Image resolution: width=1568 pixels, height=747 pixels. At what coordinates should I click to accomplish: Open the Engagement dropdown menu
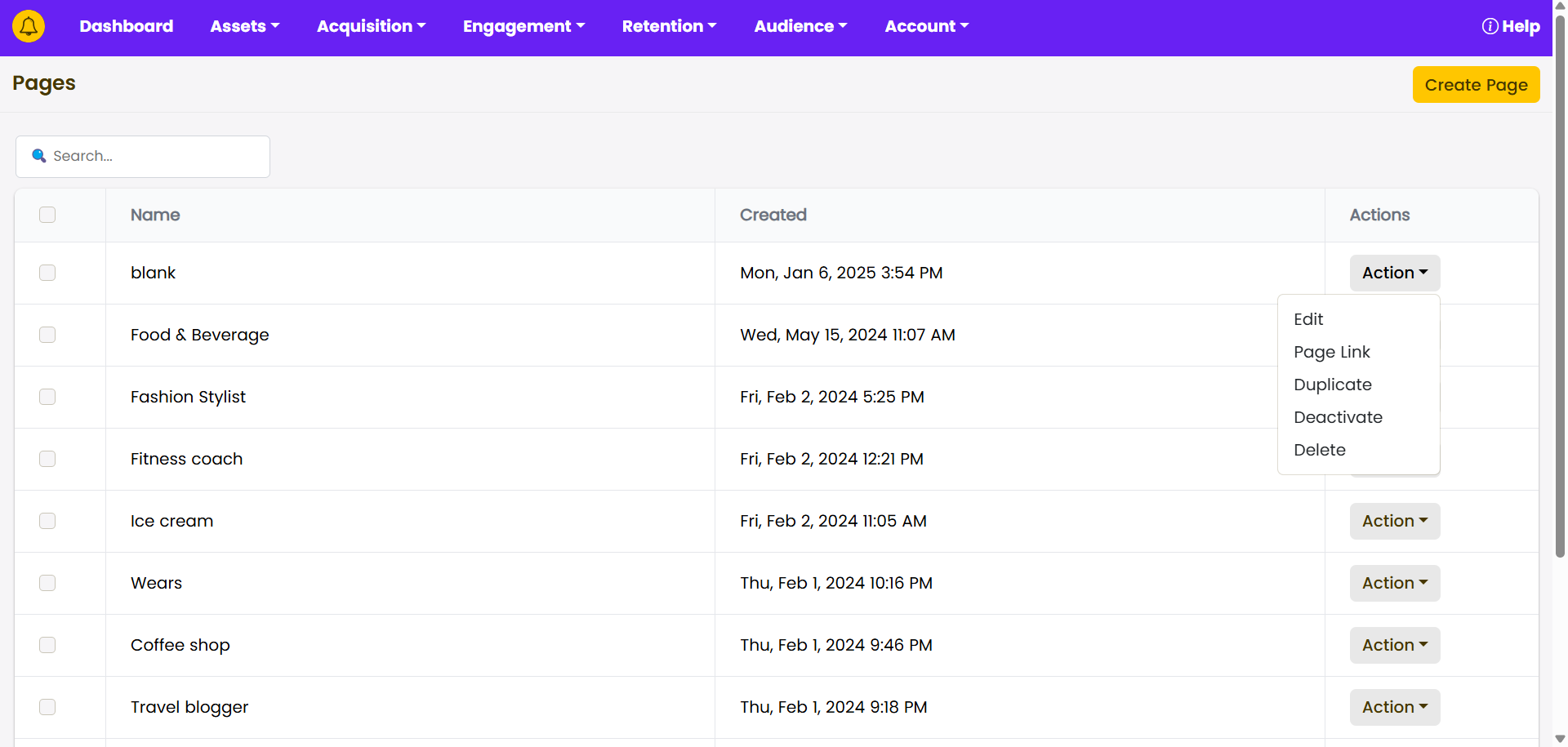click(x=523, y=26)
